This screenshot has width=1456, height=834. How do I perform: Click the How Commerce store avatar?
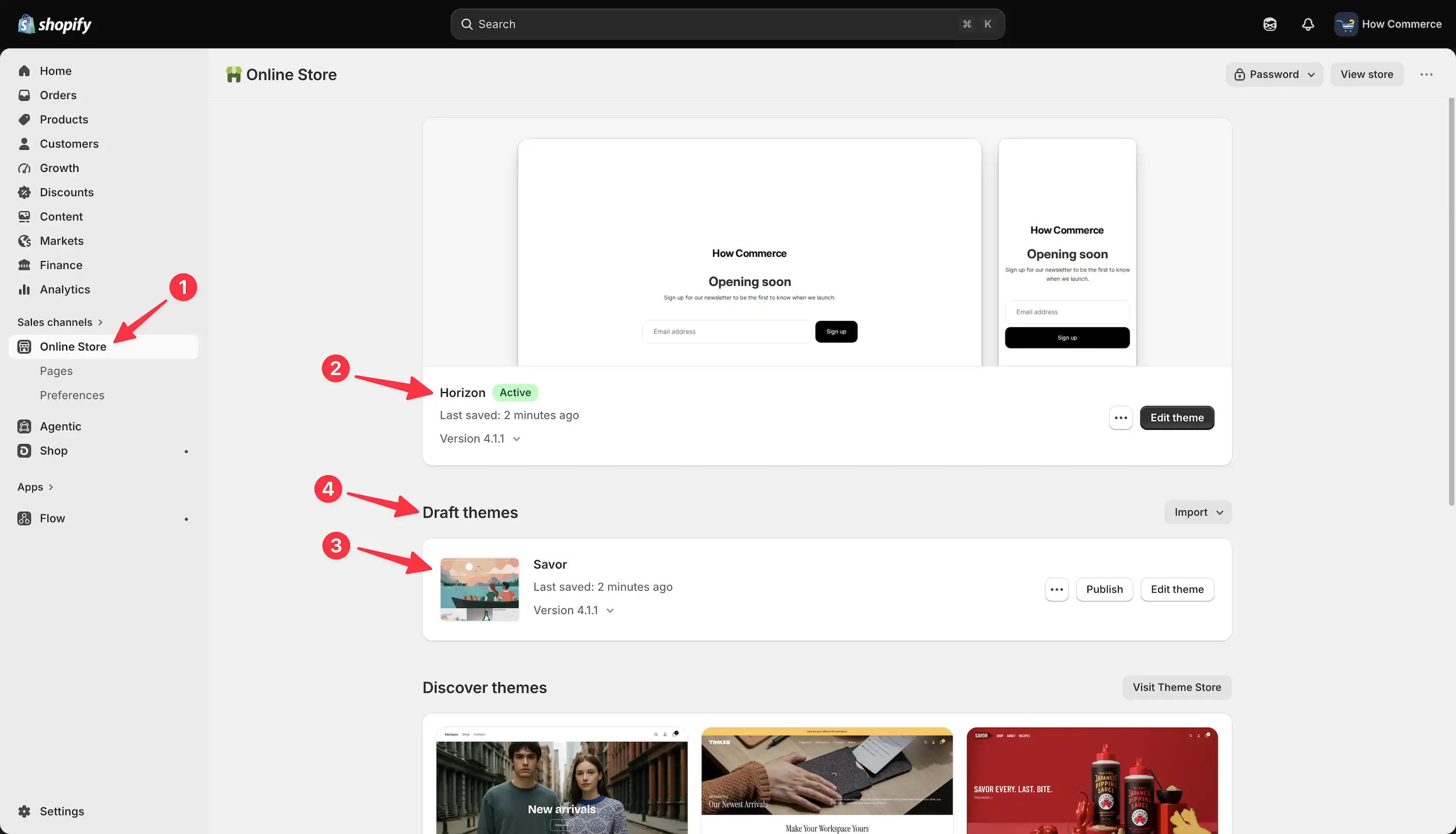(1345, 24)
